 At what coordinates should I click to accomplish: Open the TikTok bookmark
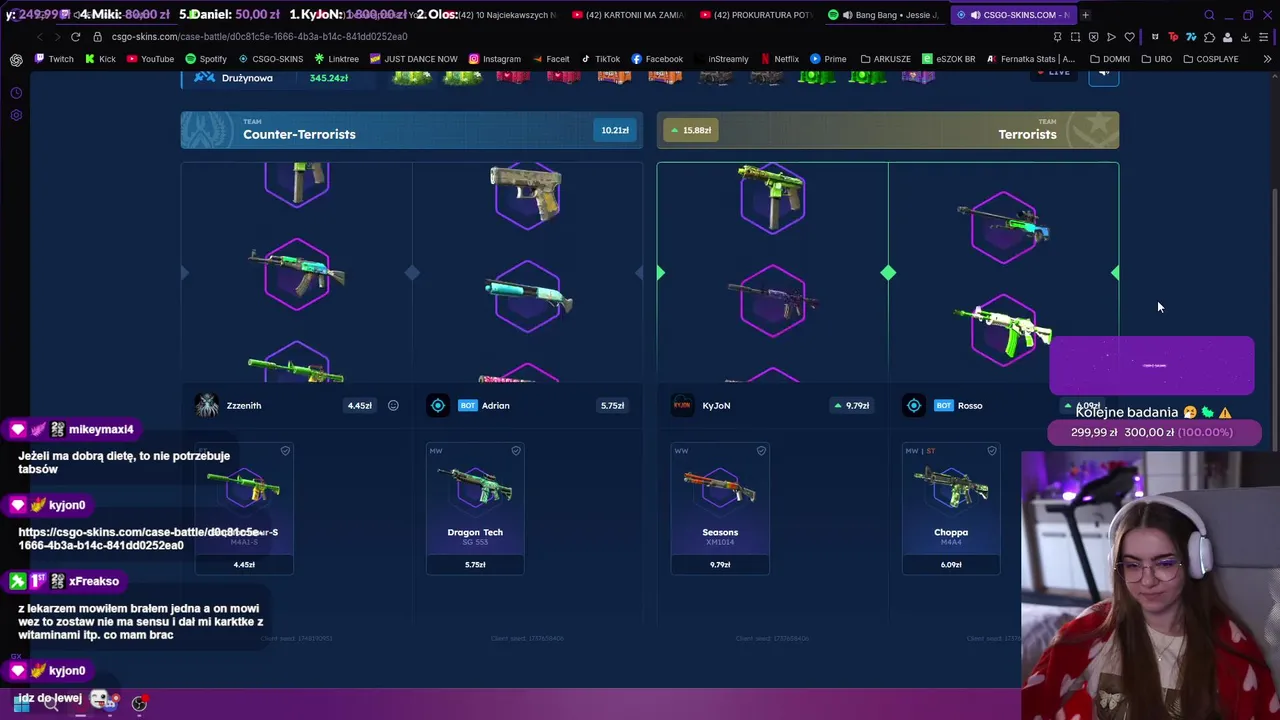click(x=600, y=59)
